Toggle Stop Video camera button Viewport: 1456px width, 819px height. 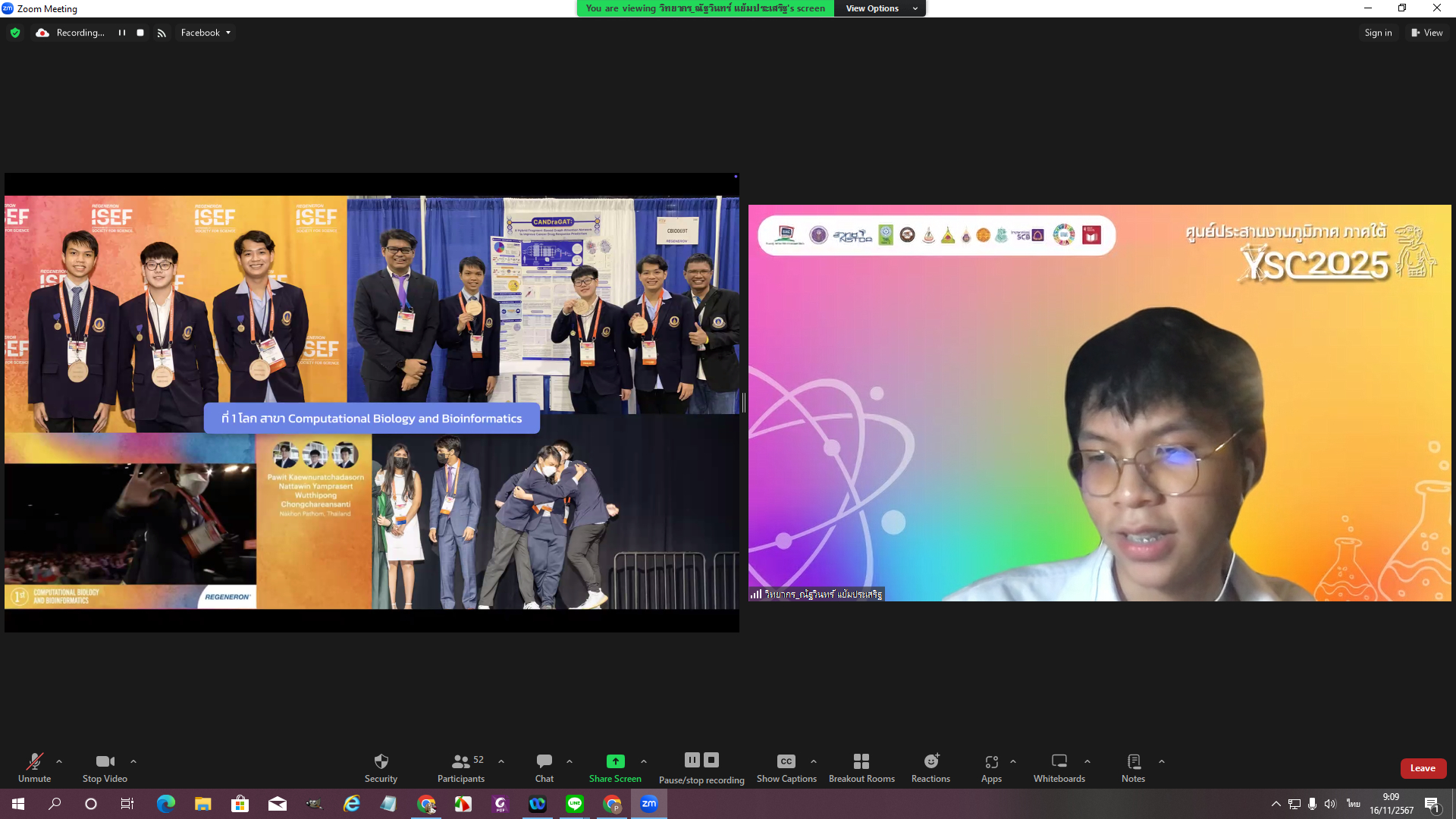(x=105, y=761)
